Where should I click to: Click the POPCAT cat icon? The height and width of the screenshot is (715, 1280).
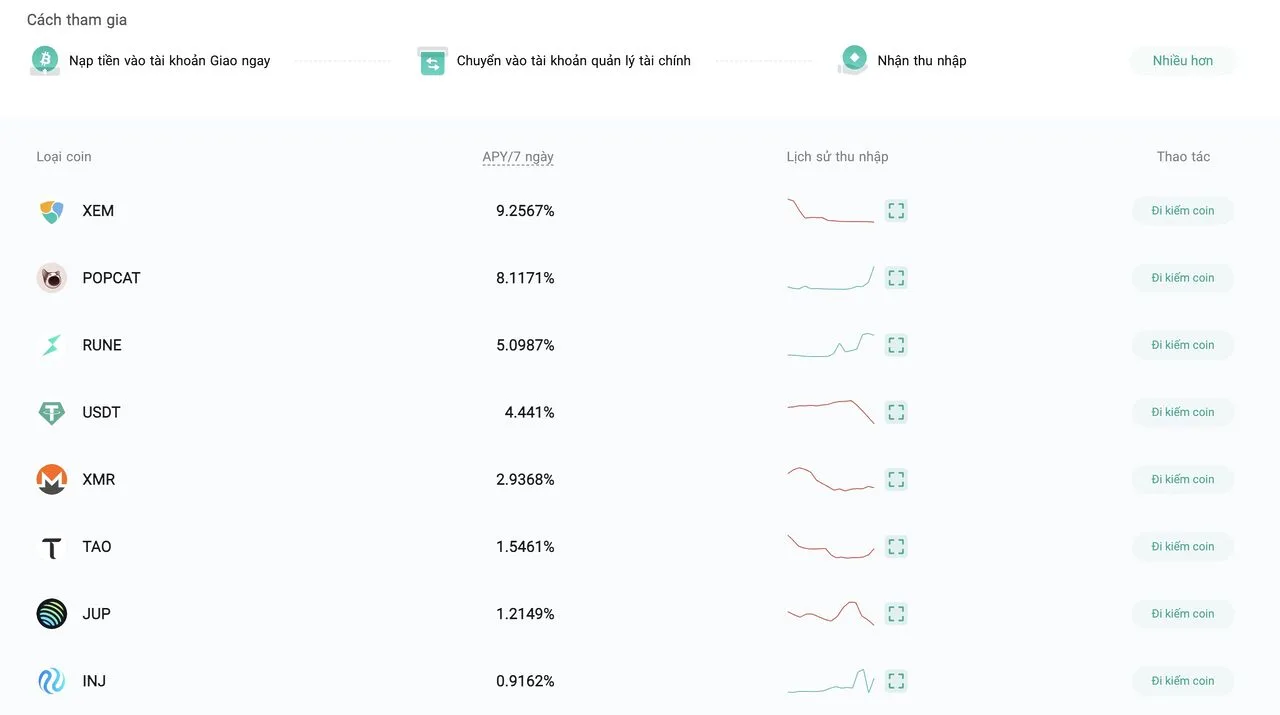click(52, 278)
